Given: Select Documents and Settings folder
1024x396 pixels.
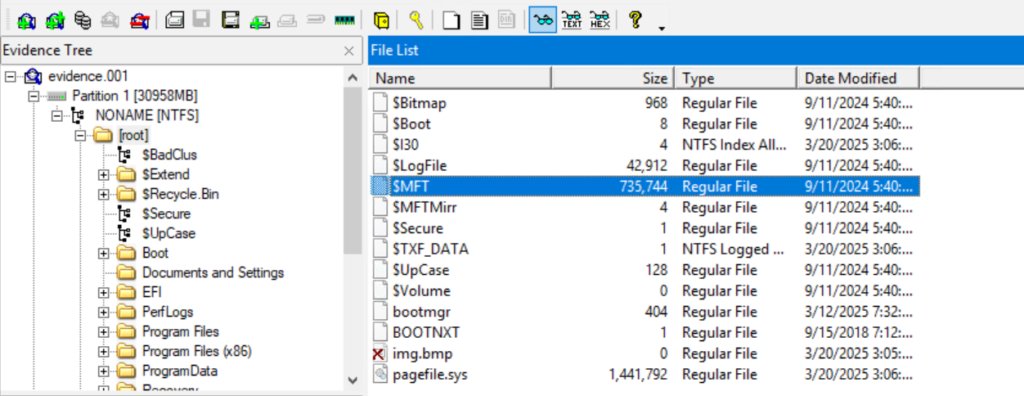Looking at the screenshot, I should 213,272.
